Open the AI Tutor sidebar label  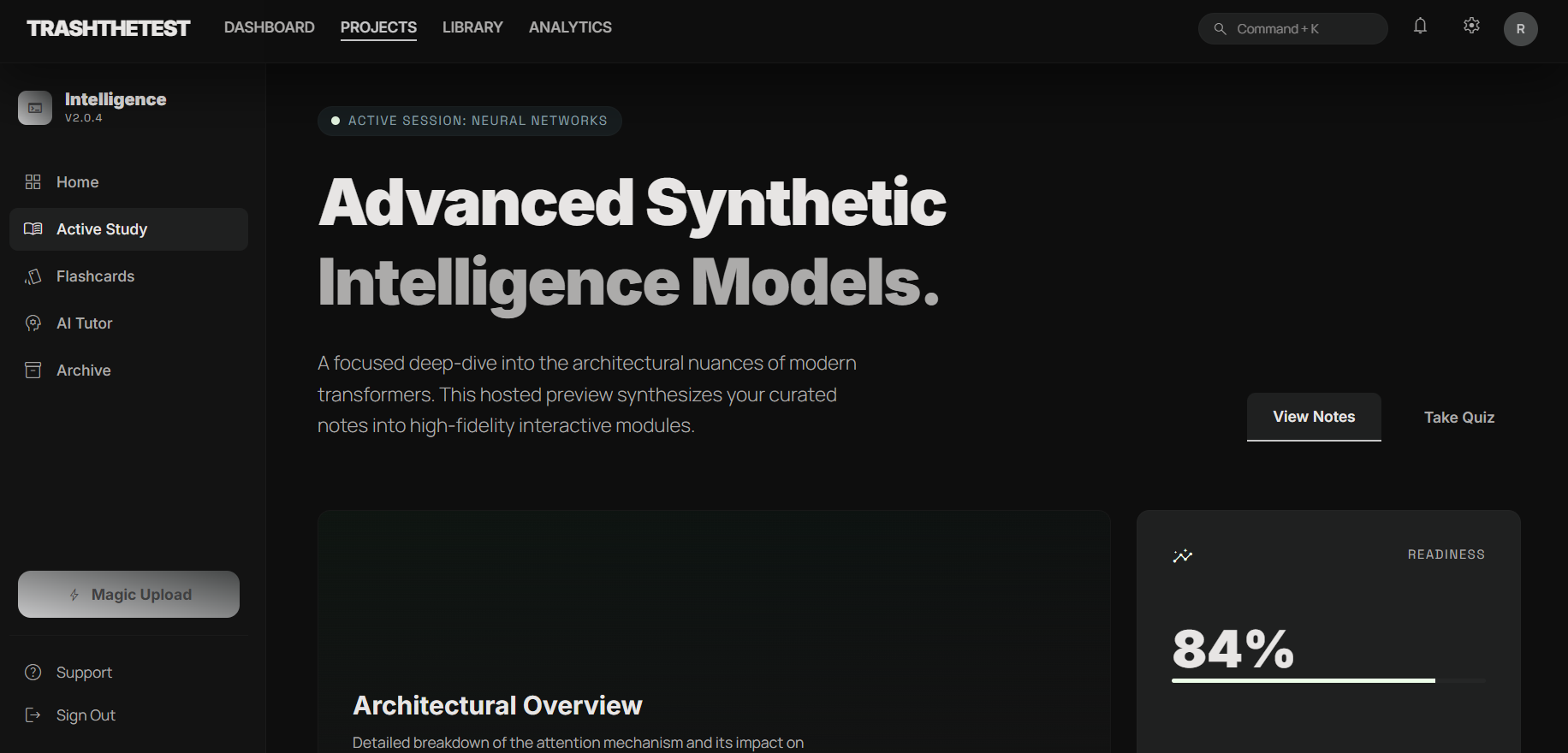[x=84, y=323]
